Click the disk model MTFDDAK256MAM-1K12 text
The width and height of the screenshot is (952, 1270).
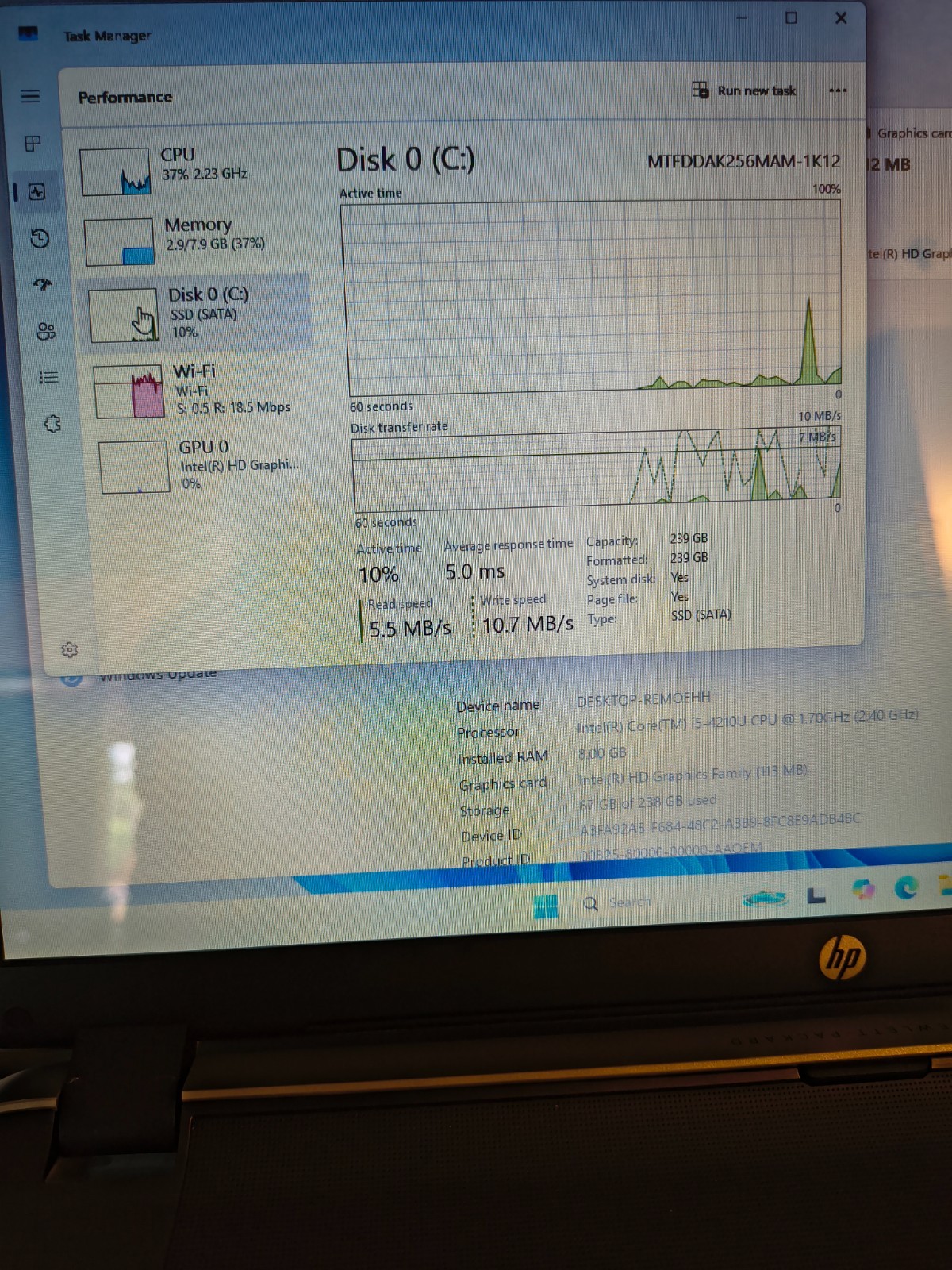click(x=743, y=161)
